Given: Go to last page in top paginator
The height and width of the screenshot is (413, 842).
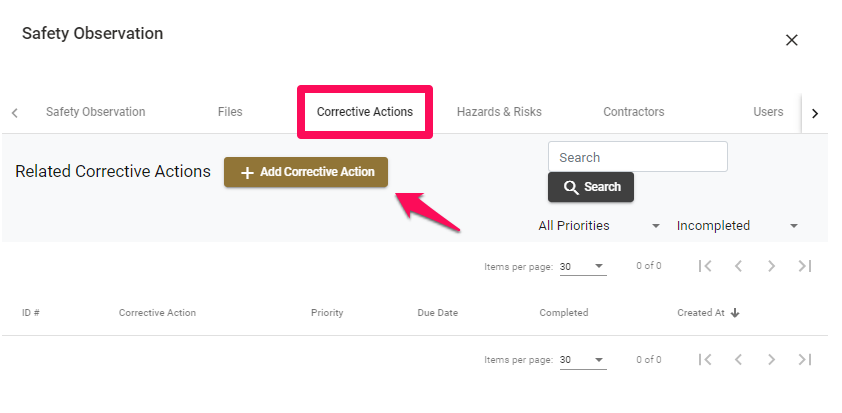Looking at the screenshot, I should pyautogui.click(x=804, y=266).
